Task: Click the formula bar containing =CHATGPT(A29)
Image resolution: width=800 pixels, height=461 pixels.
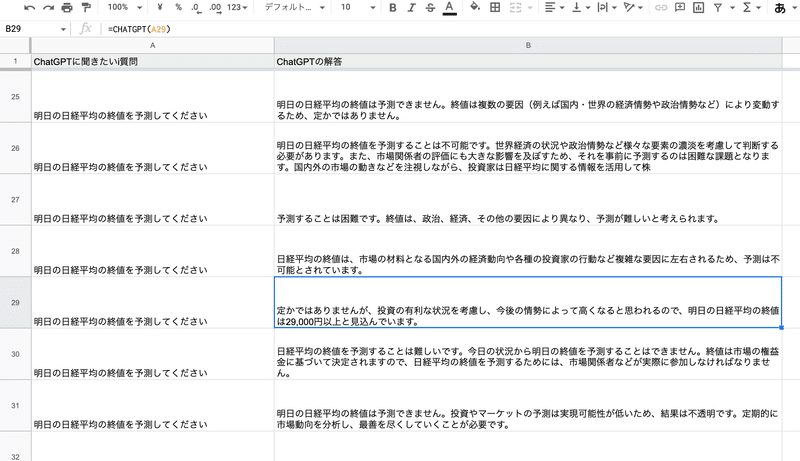Action: [x=449, y=29]
